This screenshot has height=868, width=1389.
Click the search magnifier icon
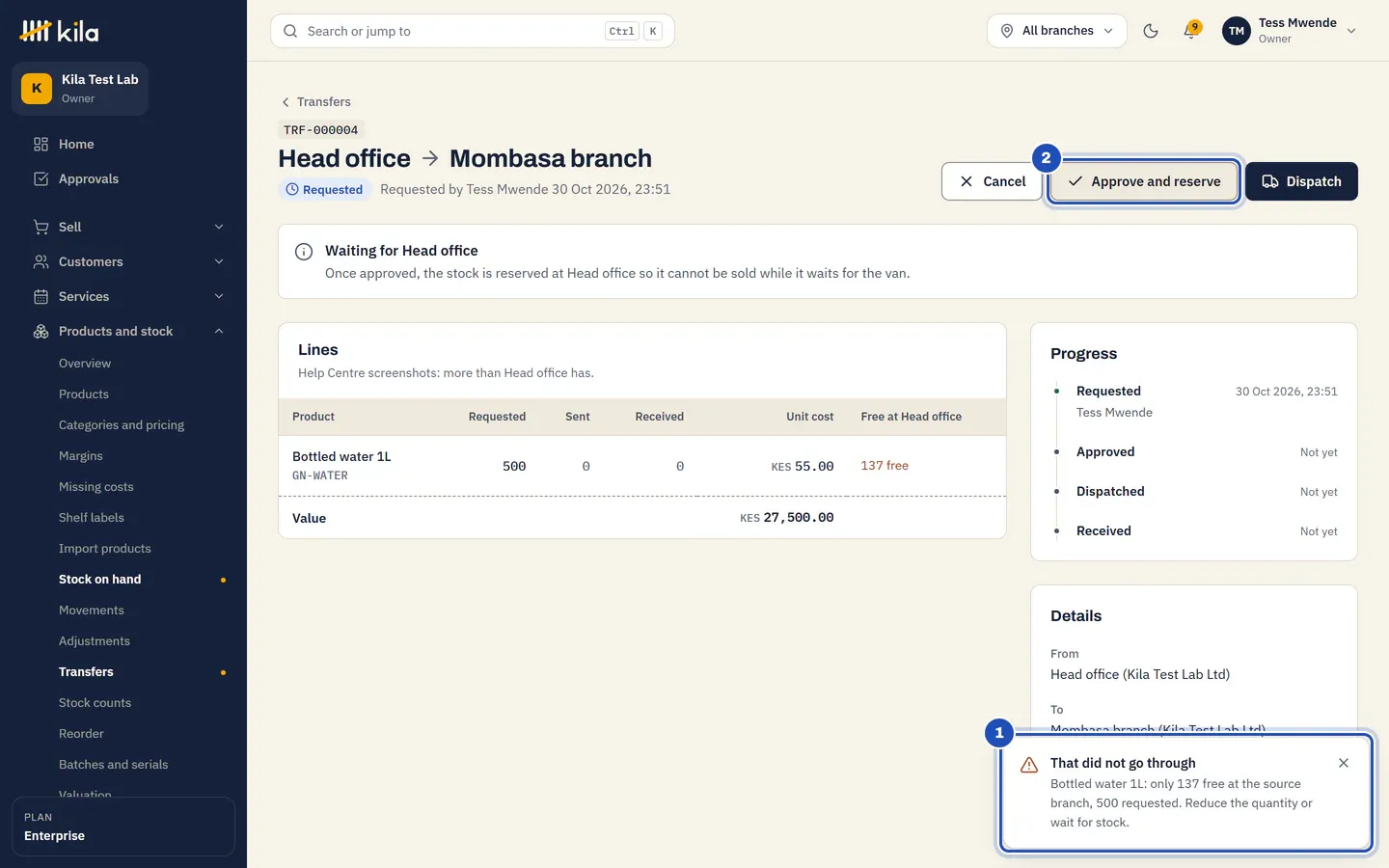[290, 31]
